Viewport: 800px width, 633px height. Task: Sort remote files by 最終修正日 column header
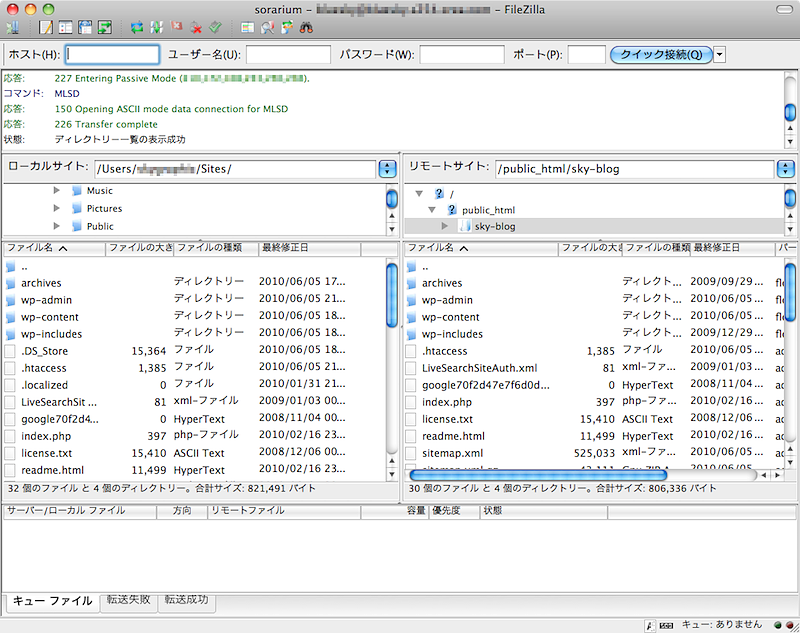tap(732, 248)
